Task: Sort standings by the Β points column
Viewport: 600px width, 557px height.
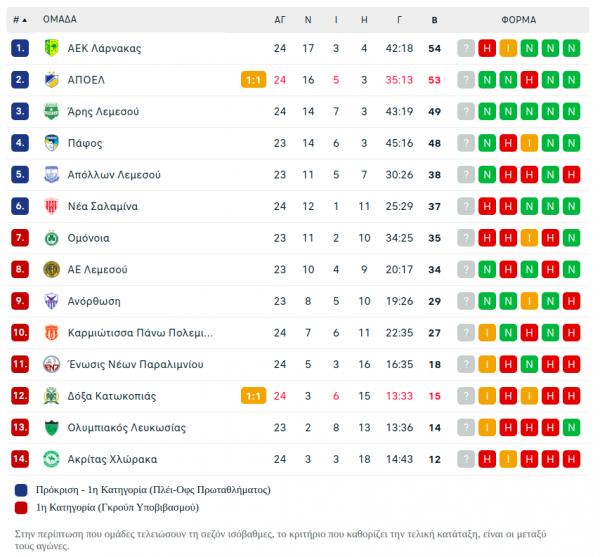Action: tap(434, 20)
